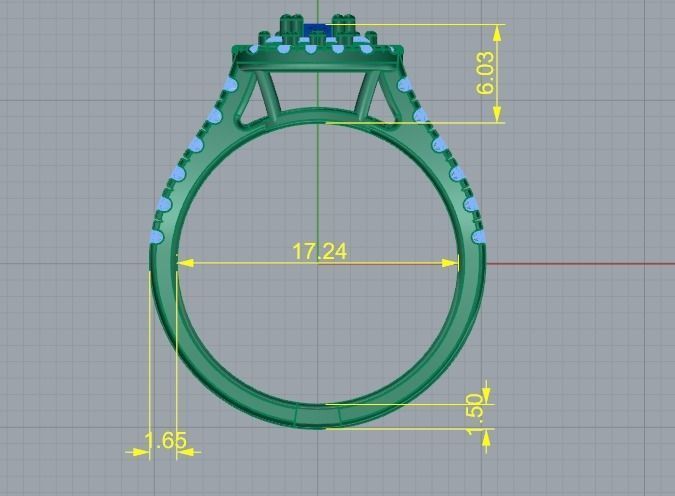Viewport: 675px width, 496px height.
Task: Select the blue center gemstone
Action: coord(317,31)
